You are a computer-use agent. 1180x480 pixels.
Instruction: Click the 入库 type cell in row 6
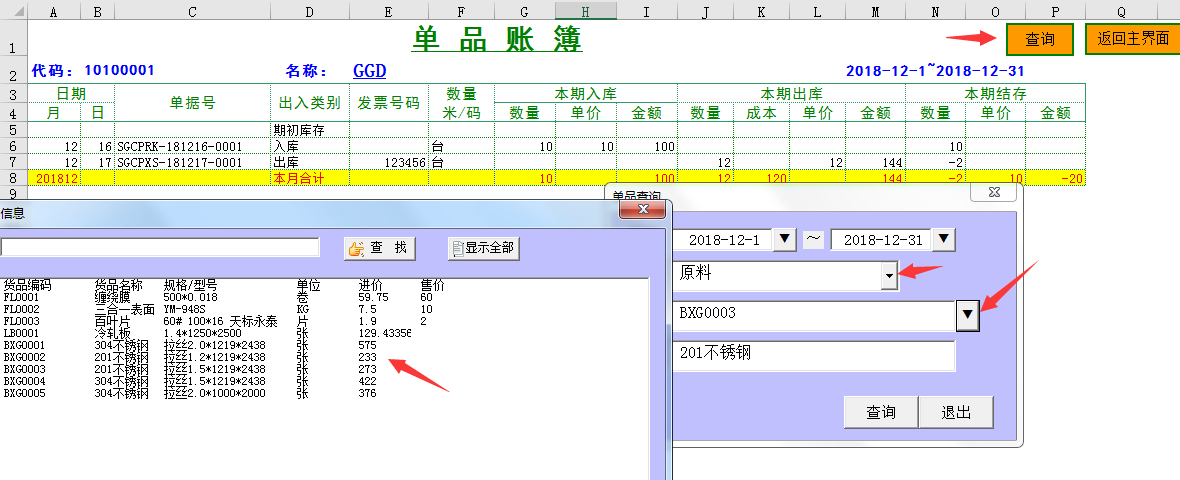click(310, 147)
